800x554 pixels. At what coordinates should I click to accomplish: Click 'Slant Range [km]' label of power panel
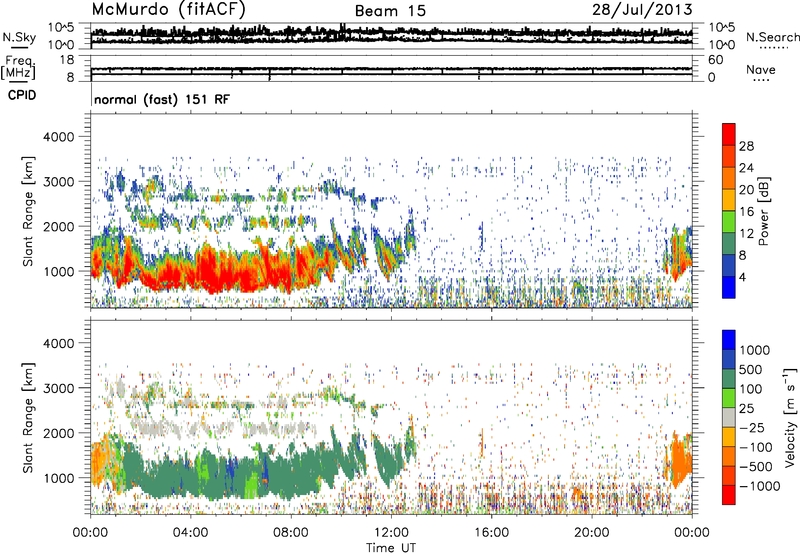point(28,211)
